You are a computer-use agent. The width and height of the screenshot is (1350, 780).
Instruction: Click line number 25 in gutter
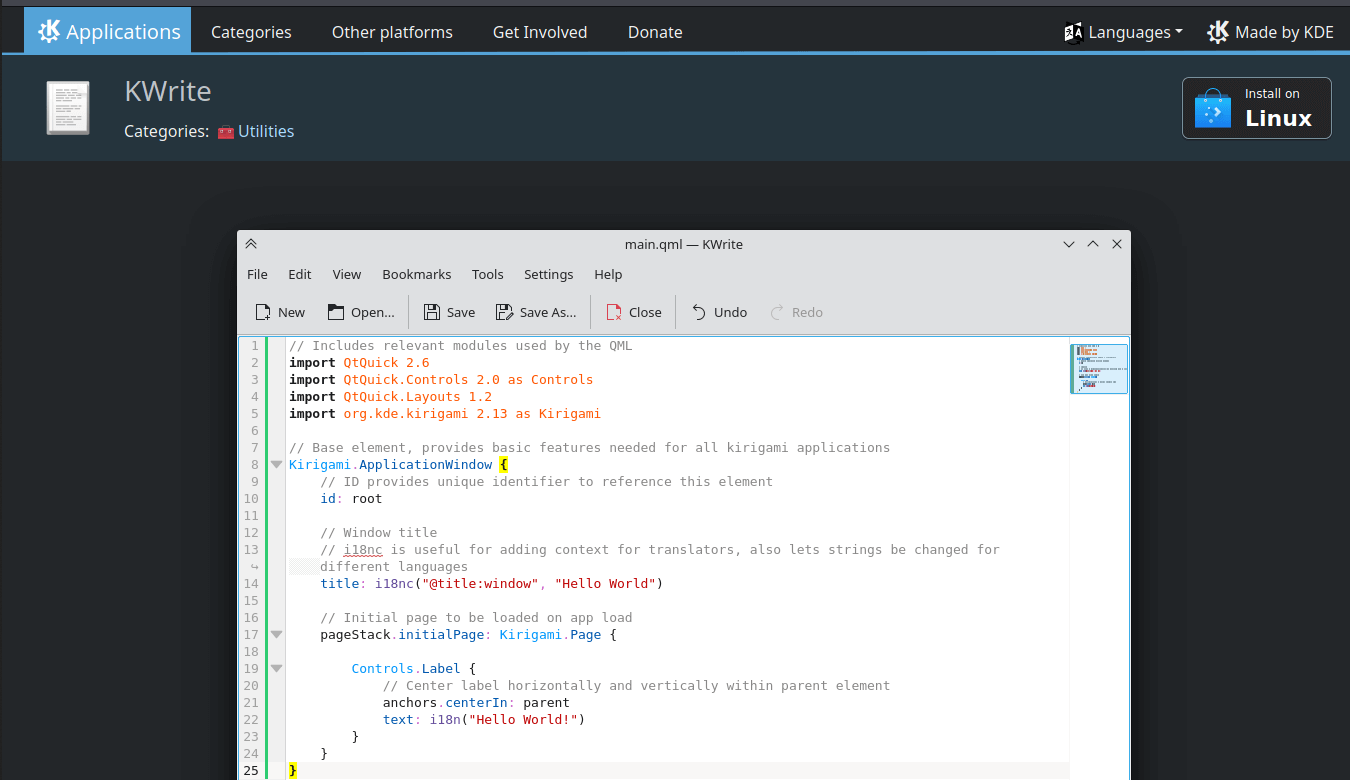[x=250, y=771]
